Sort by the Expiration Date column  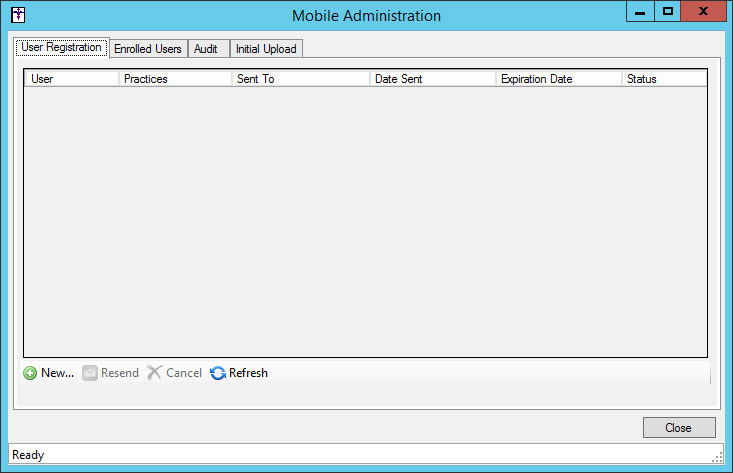tap(558, 79)
